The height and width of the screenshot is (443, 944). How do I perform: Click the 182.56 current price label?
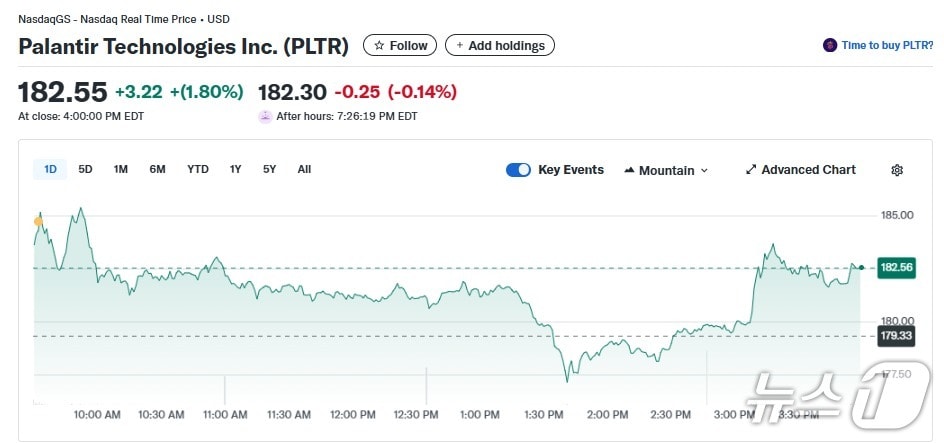(895, 267)
